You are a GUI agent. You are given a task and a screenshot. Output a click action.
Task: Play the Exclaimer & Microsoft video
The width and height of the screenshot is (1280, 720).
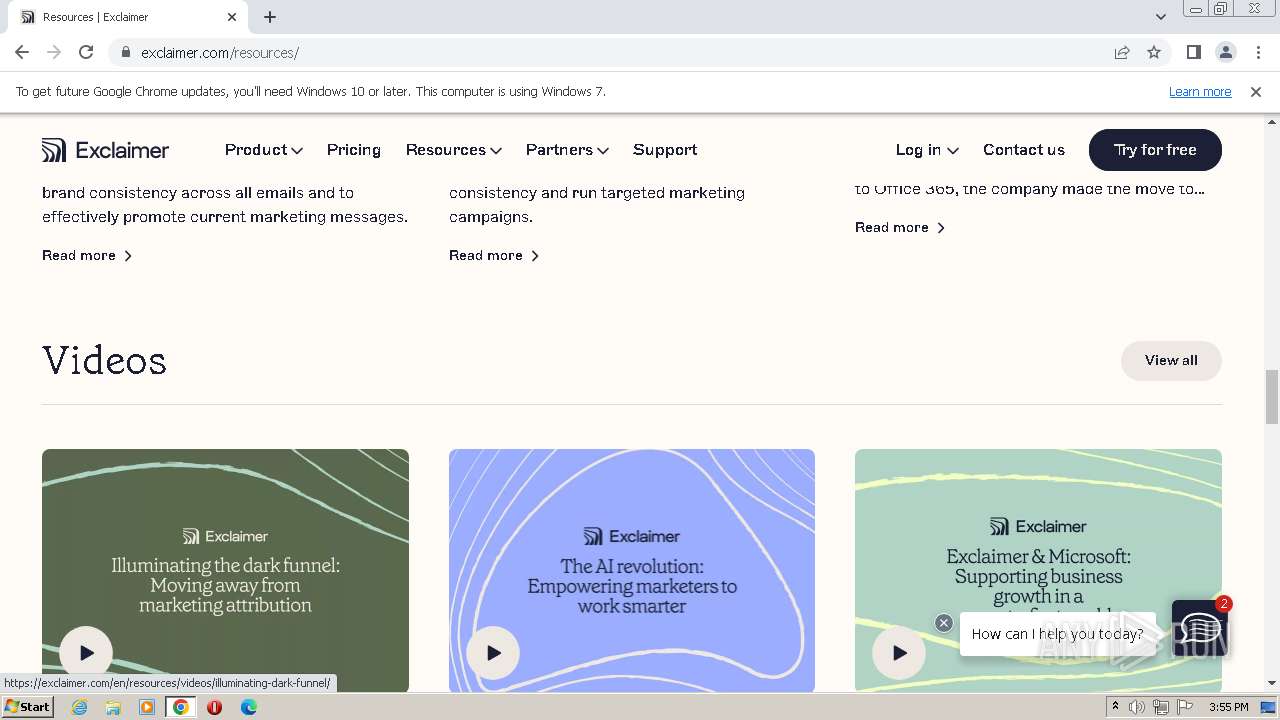[x=899, y=653]
